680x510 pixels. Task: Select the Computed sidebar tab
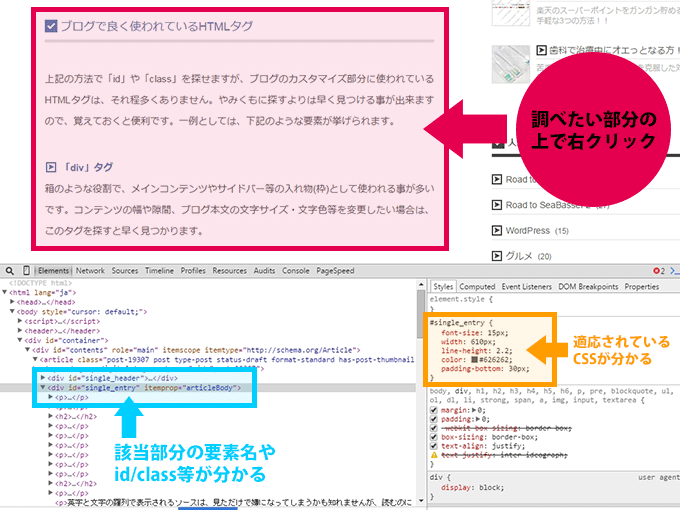click(x=477, y=287)
